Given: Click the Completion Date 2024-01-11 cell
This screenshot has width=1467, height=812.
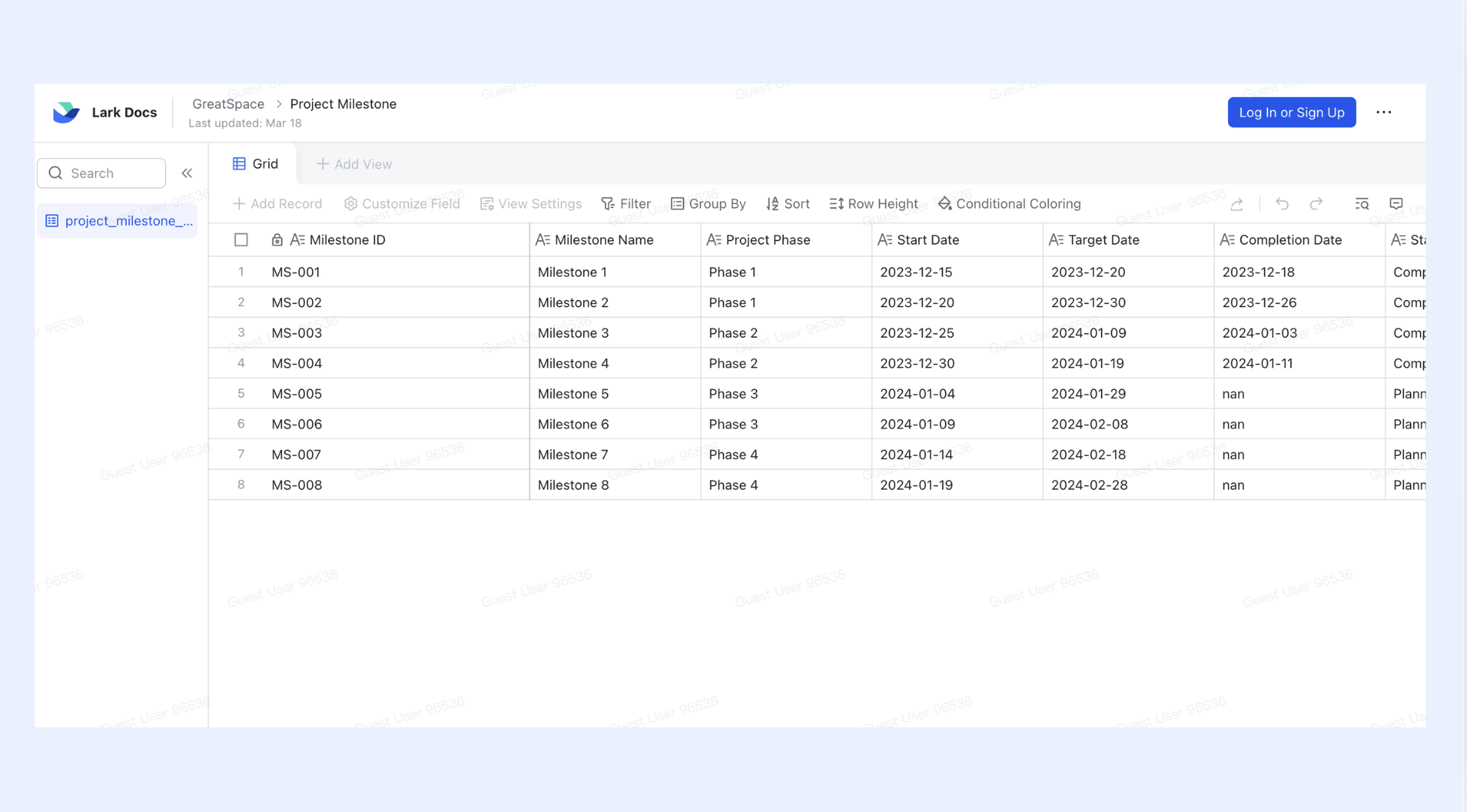Looking at the screenshot, I should [x=1299, y=363].
